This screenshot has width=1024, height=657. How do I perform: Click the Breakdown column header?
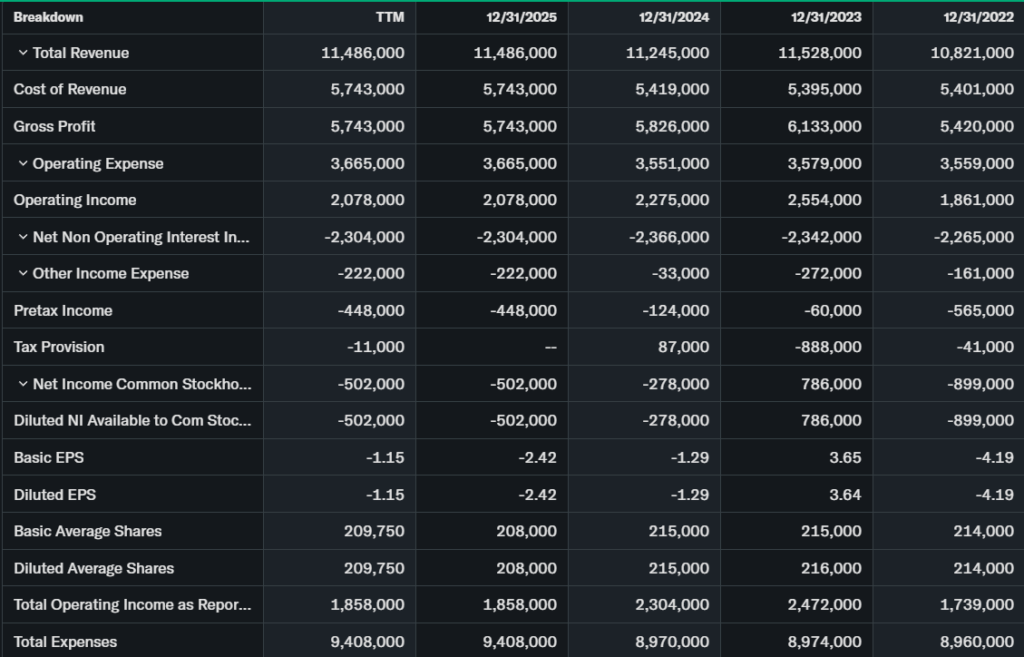[x=48, y=17]
